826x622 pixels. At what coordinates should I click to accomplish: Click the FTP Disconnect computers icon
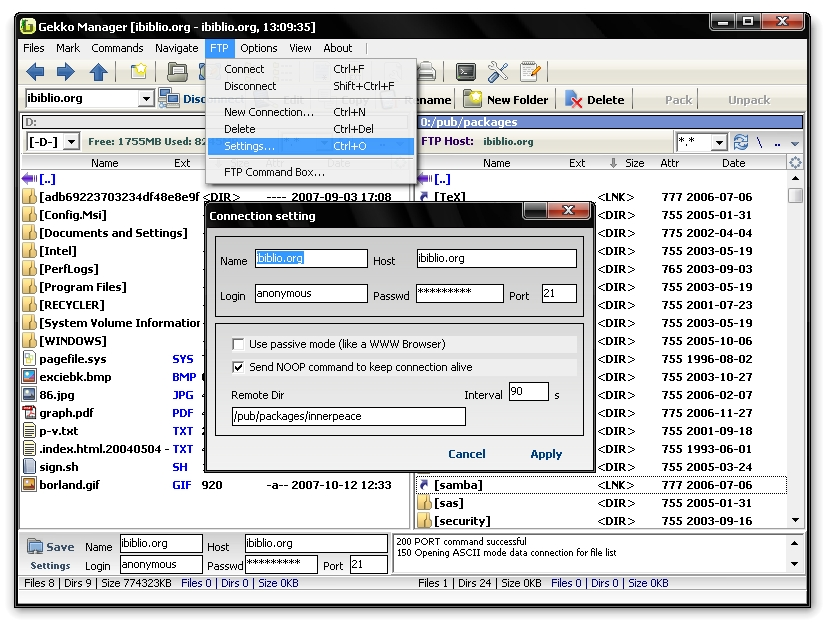(x=169, y=98)
